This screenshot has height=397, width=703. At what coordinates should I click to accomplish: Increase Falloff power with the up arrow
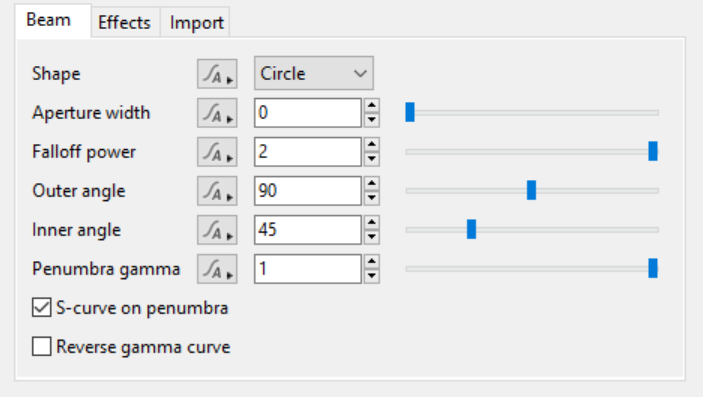[372, 145]
